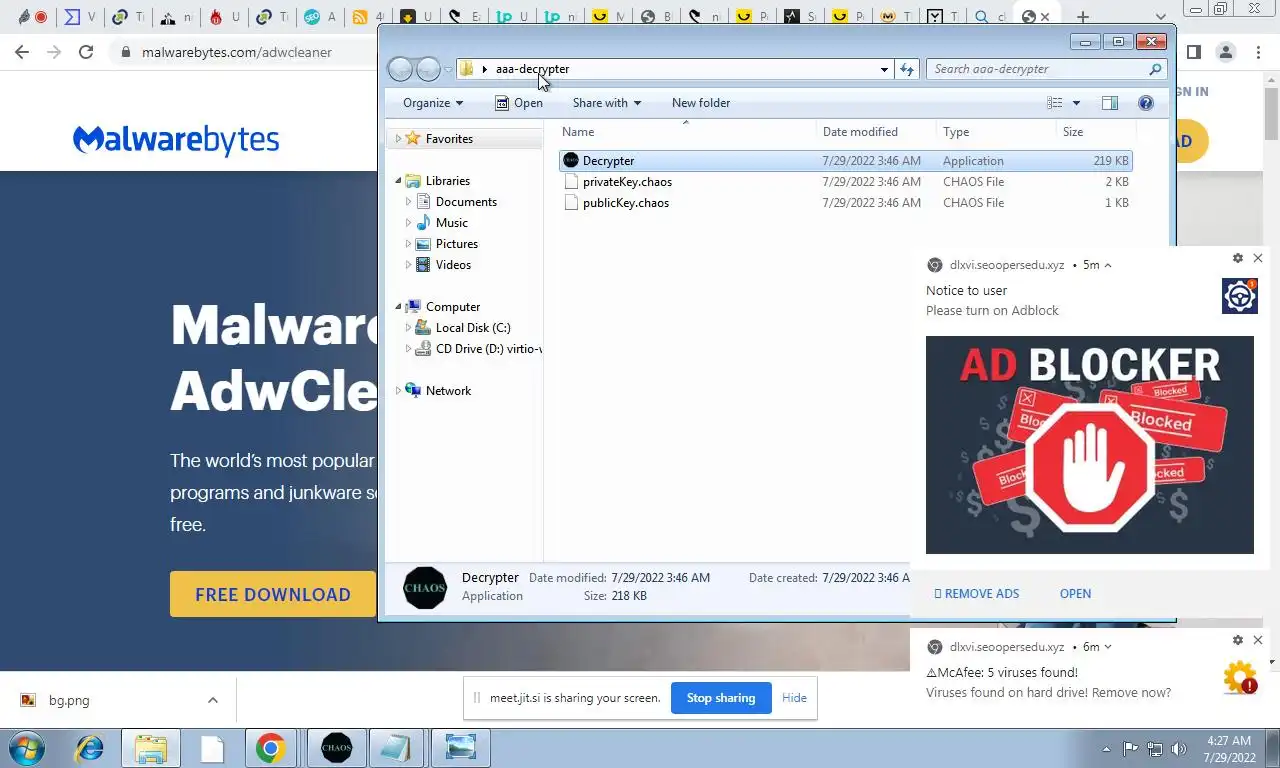Click New folder in the Explorer toolbar
This screenshot has height=768, width=1280.
click(701, 103)
